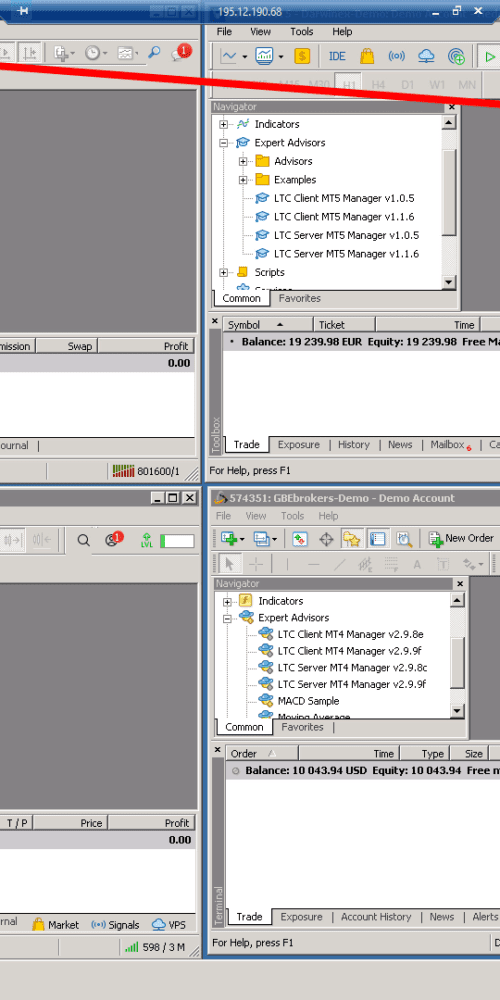Screen dimensions: 500x1000
Task: Click the black magnifier beside the account badge
Action: click(84, 540)
